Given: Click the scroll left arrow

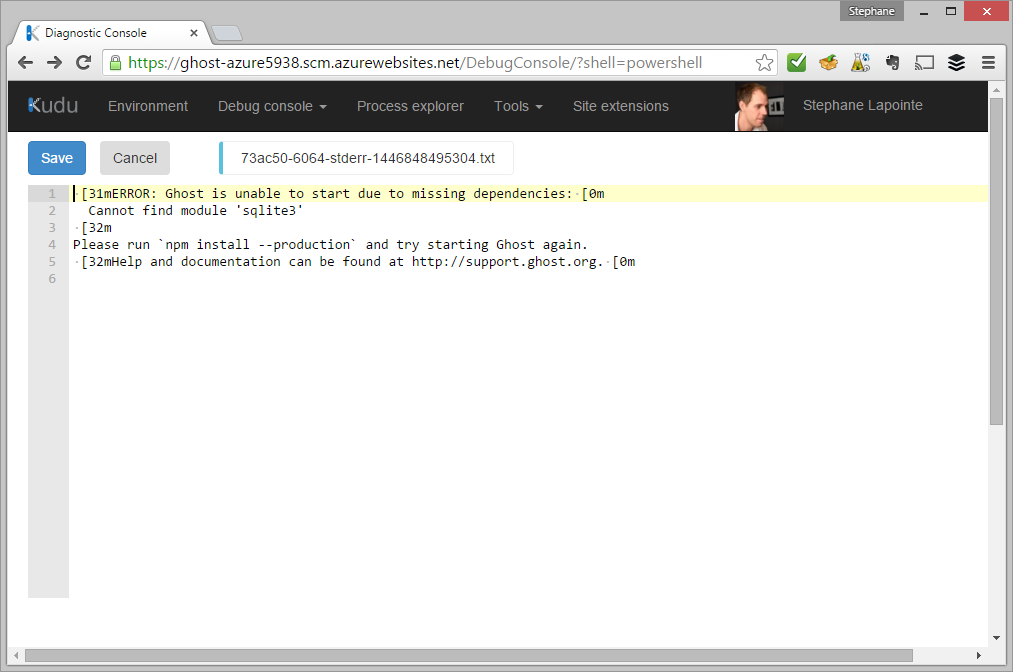Looking at the screenshot, I should click(16, 655).
